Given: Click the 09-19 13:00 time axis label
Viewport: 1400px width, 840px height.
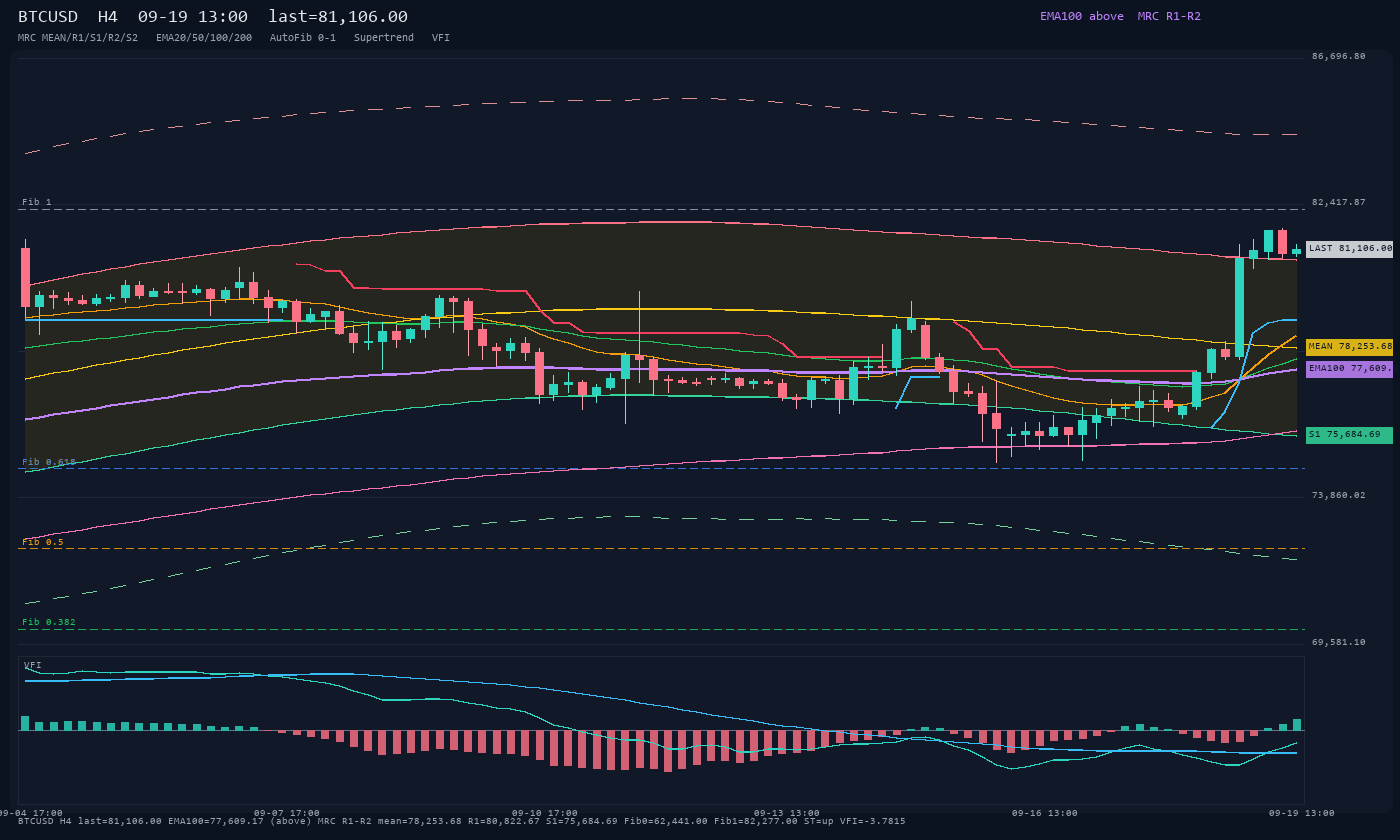Looking at the screenshot, I should click(1302, 813).
